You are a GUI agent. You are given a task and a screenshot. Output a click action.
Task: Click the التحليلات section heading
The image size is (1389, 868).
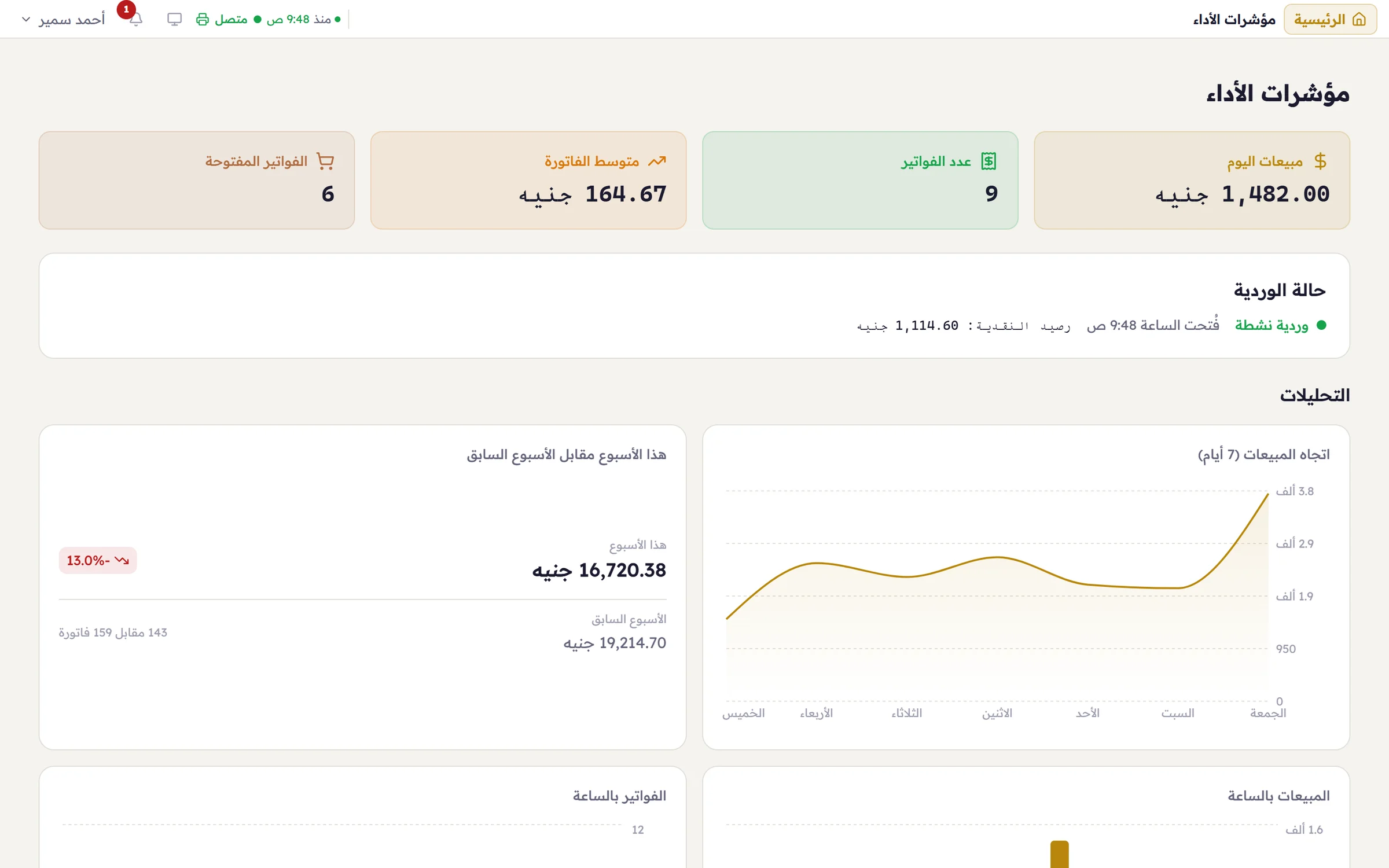click(1314, 395)
